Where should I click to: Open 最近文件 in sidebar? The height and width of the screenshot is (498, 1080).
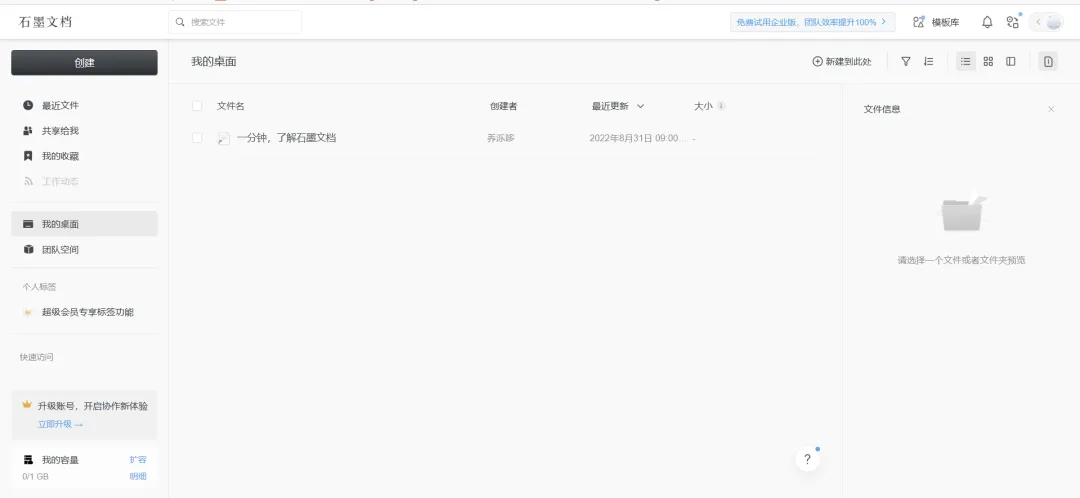pyautogui.click(x=84, y=105)
